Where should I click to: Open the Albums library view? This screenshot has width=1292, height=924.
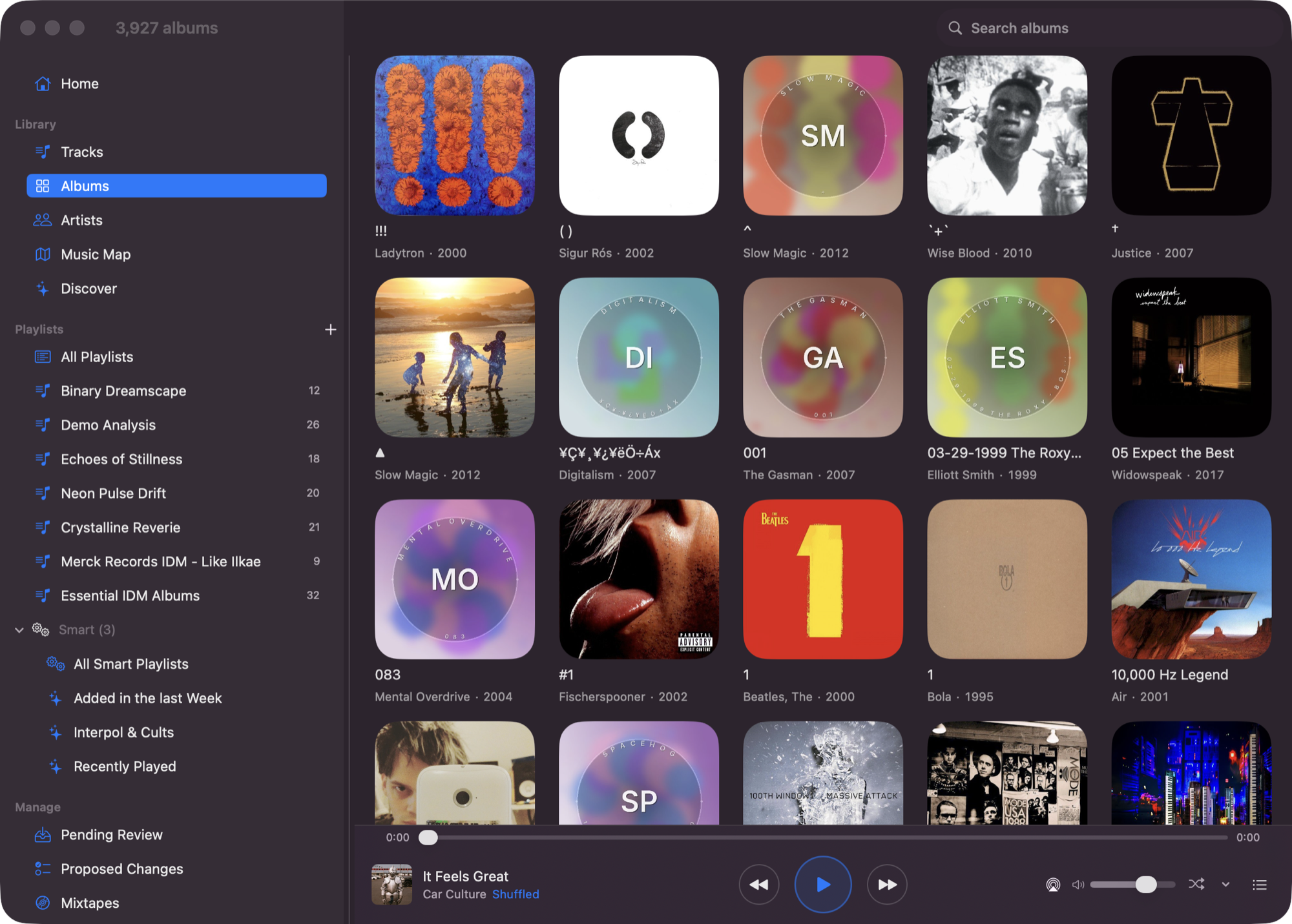(176, 186)
